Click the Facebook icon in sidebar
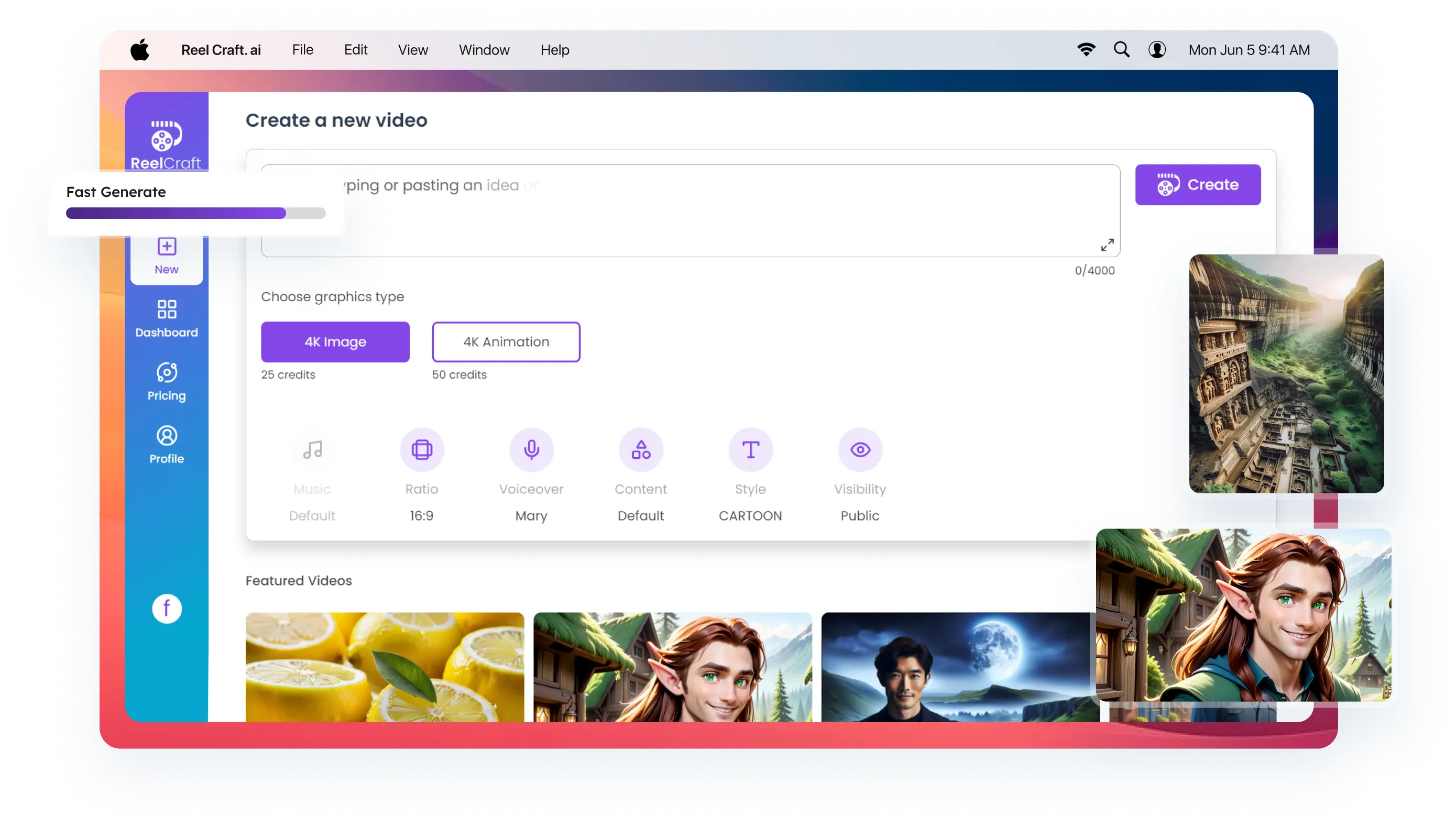This screenshot has height=828, width=1456. point(167,609)
